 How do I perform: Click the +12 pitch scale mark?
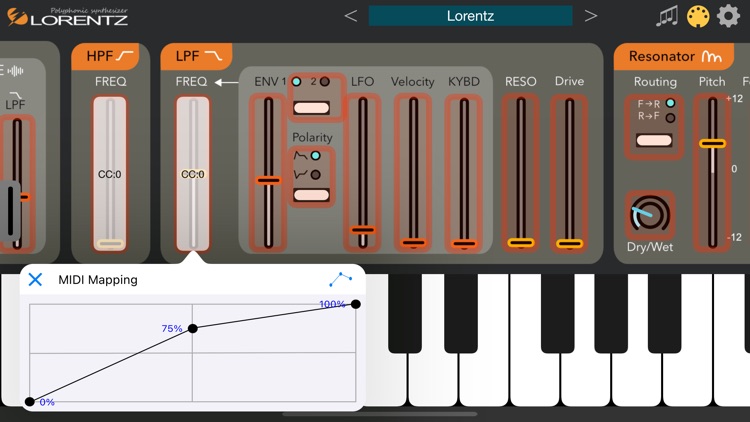pos(735,99)
